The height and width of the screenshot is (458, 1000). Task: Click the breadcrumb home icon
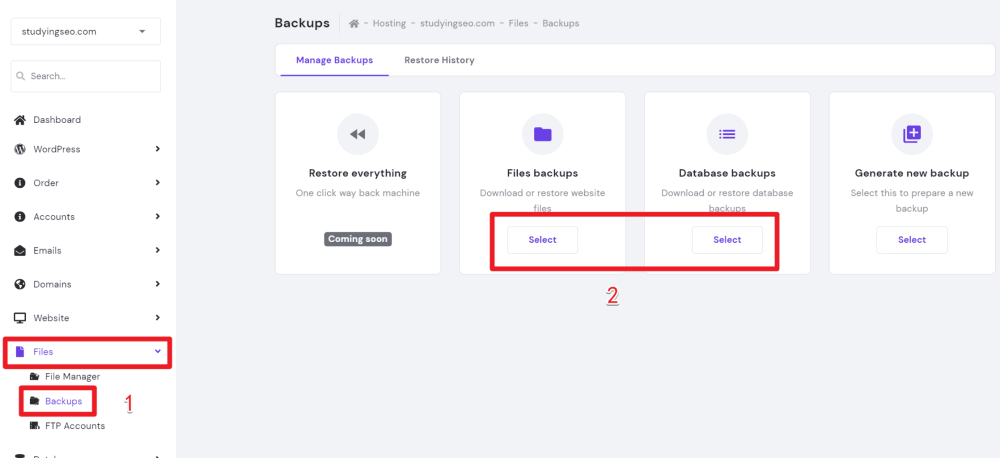tap(354, 24)
